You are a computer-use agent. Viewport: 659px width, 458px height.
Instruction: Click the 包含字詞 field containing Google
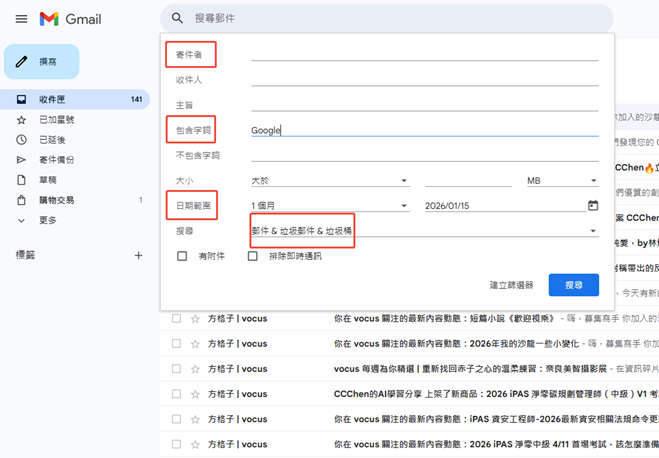coord(425,130)
